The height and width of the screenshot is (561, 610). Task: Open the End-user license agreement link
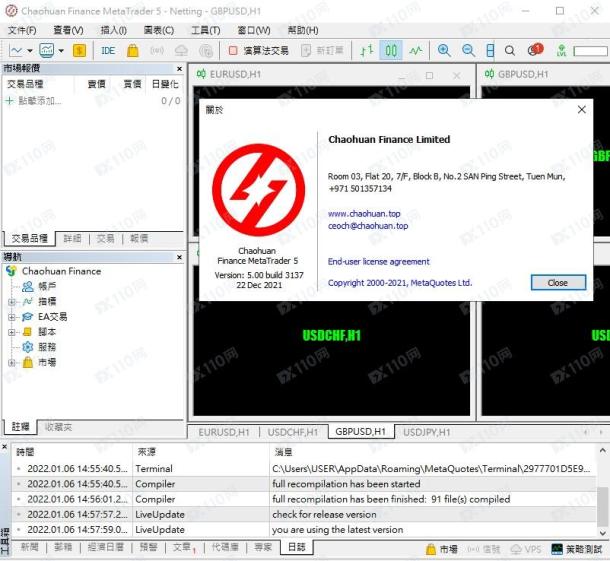click(x=379, y=261)
